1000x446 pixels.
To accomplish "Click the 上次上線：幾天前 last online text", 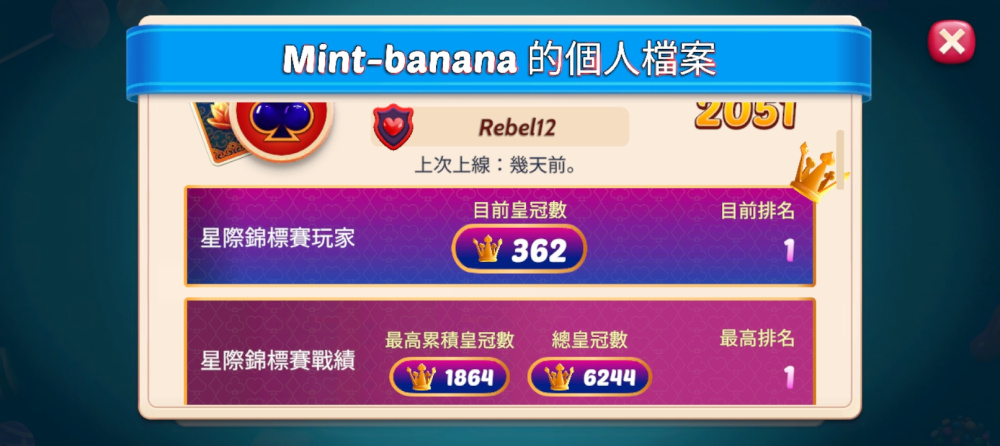I will tap(497, 166).
